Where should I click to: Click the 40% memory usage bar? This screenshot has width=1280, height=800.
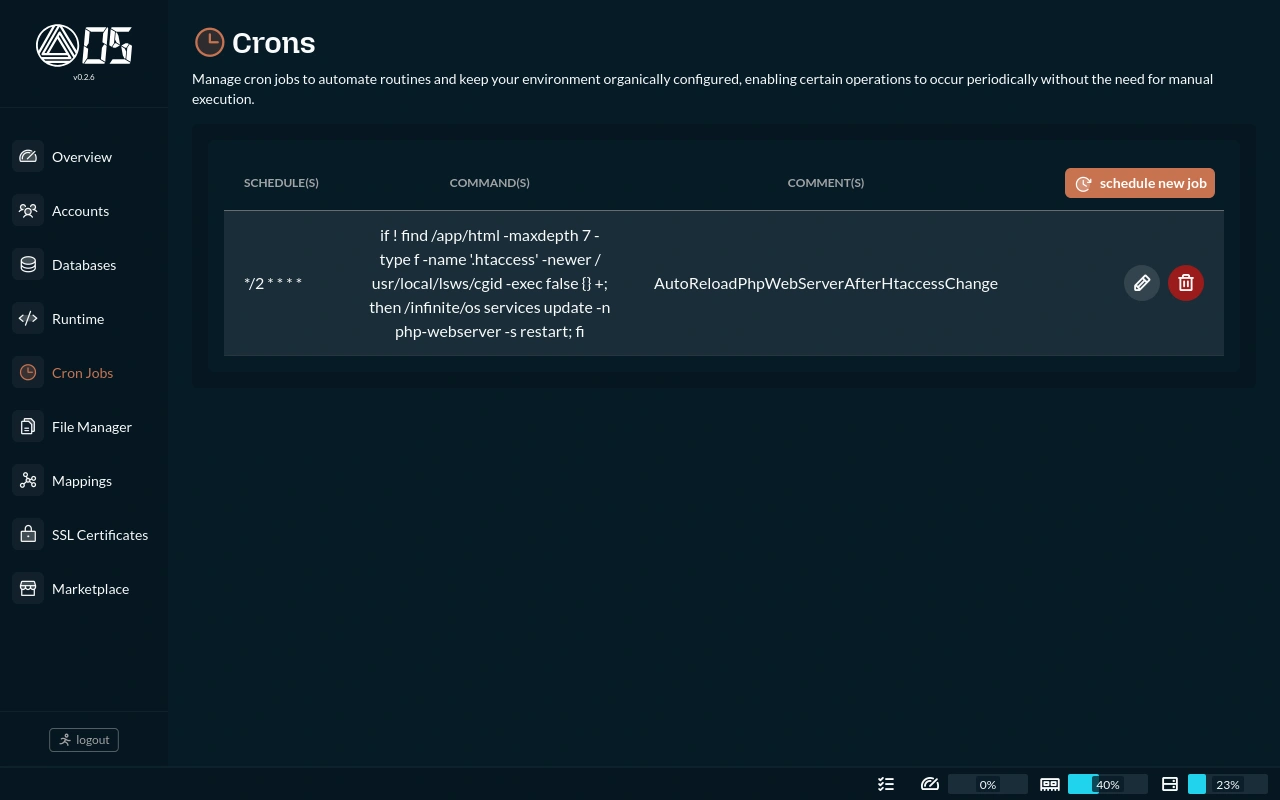tap(1107, 784)
